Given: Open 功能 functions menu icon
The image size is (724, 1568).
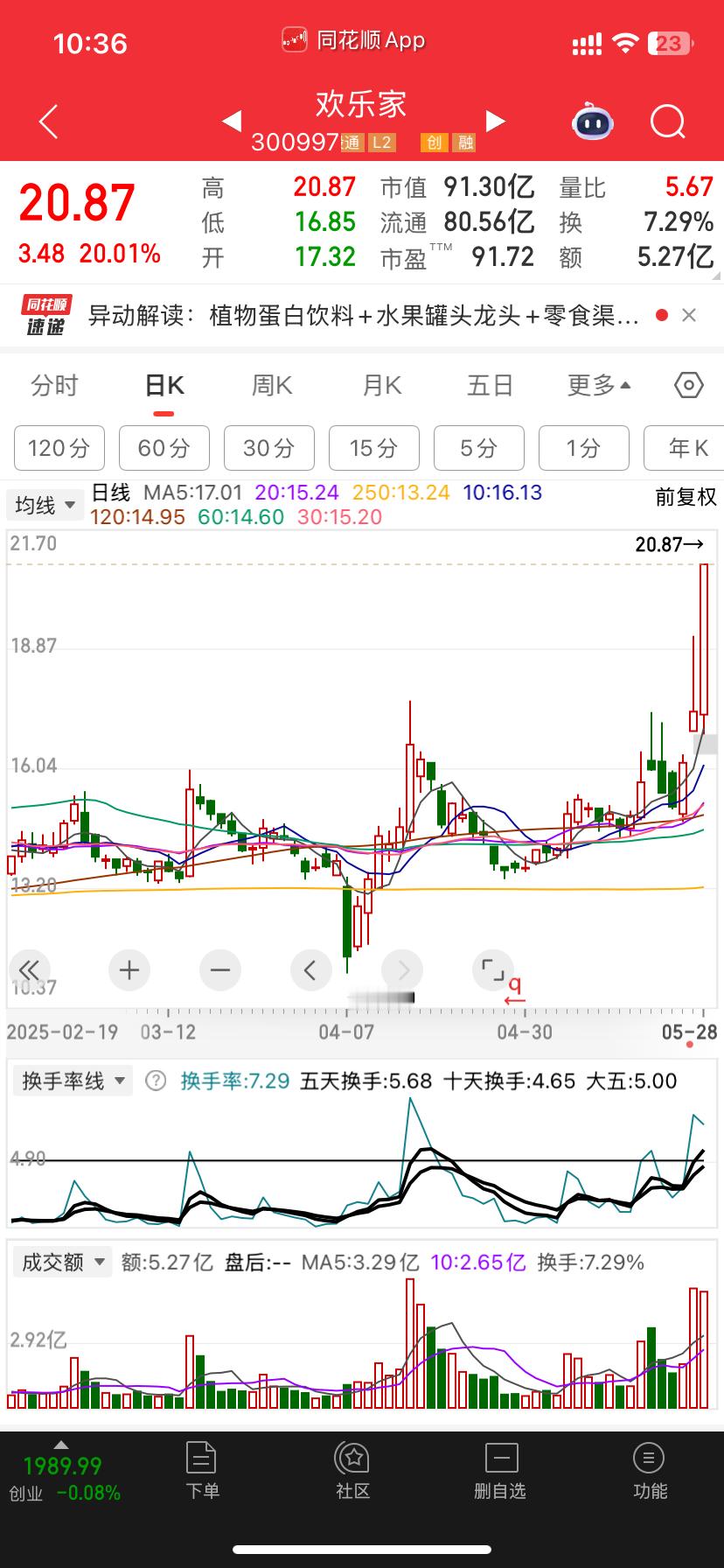Looking at the screenshot, I should [650, 1471].
